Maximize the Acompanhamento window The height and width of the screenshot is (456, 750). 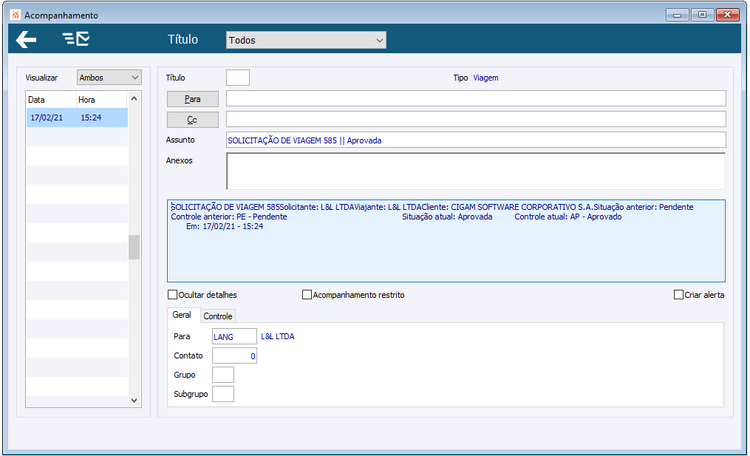[x=702, y=15]
